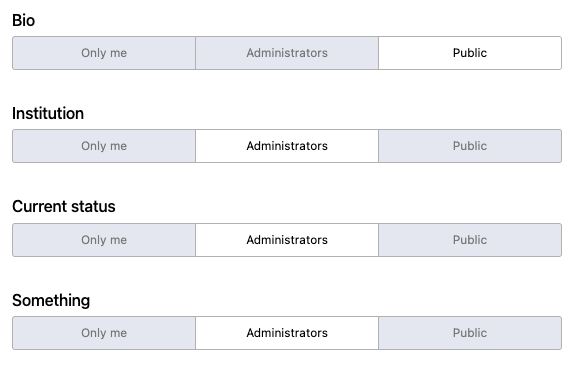The width and height of the screenshot is (575, 371).
Task: Click the Something section label
Action: pos(51,301)
